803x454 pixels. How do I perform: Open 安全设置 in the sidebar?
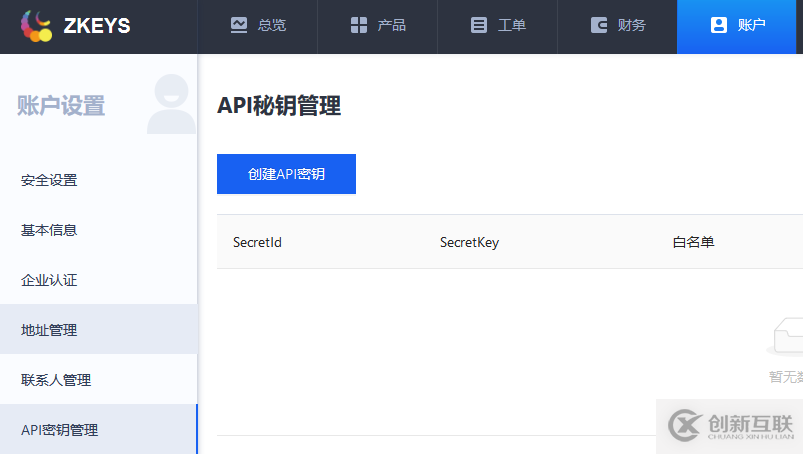pyautogui.click(x=98, y=180)
